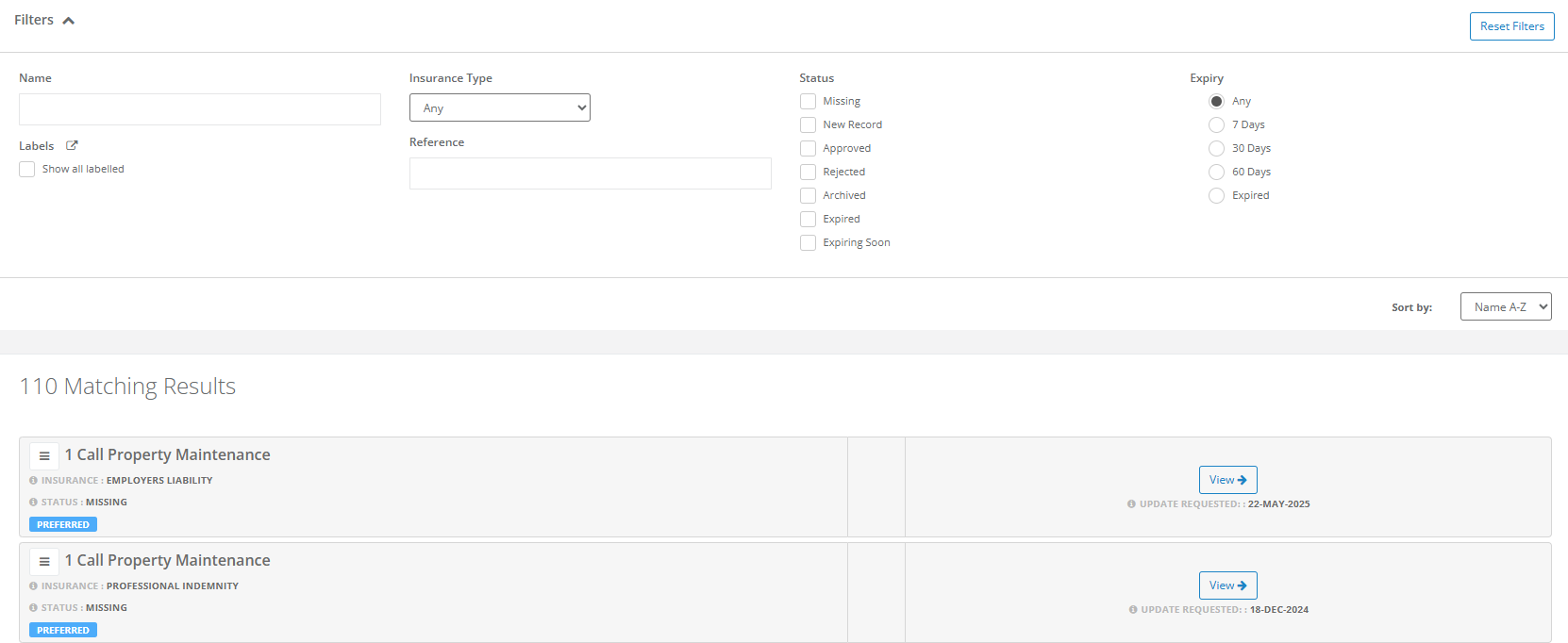Open the Insurance Type dropdown

[x=499, y=107]
